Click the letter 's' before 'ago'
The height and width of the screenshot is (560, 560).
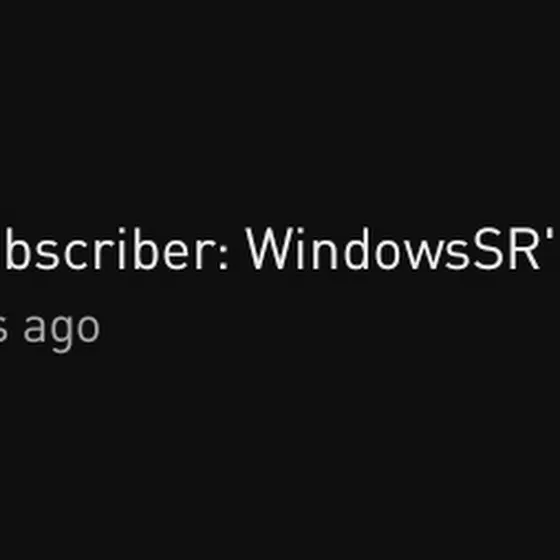[4, 328]
